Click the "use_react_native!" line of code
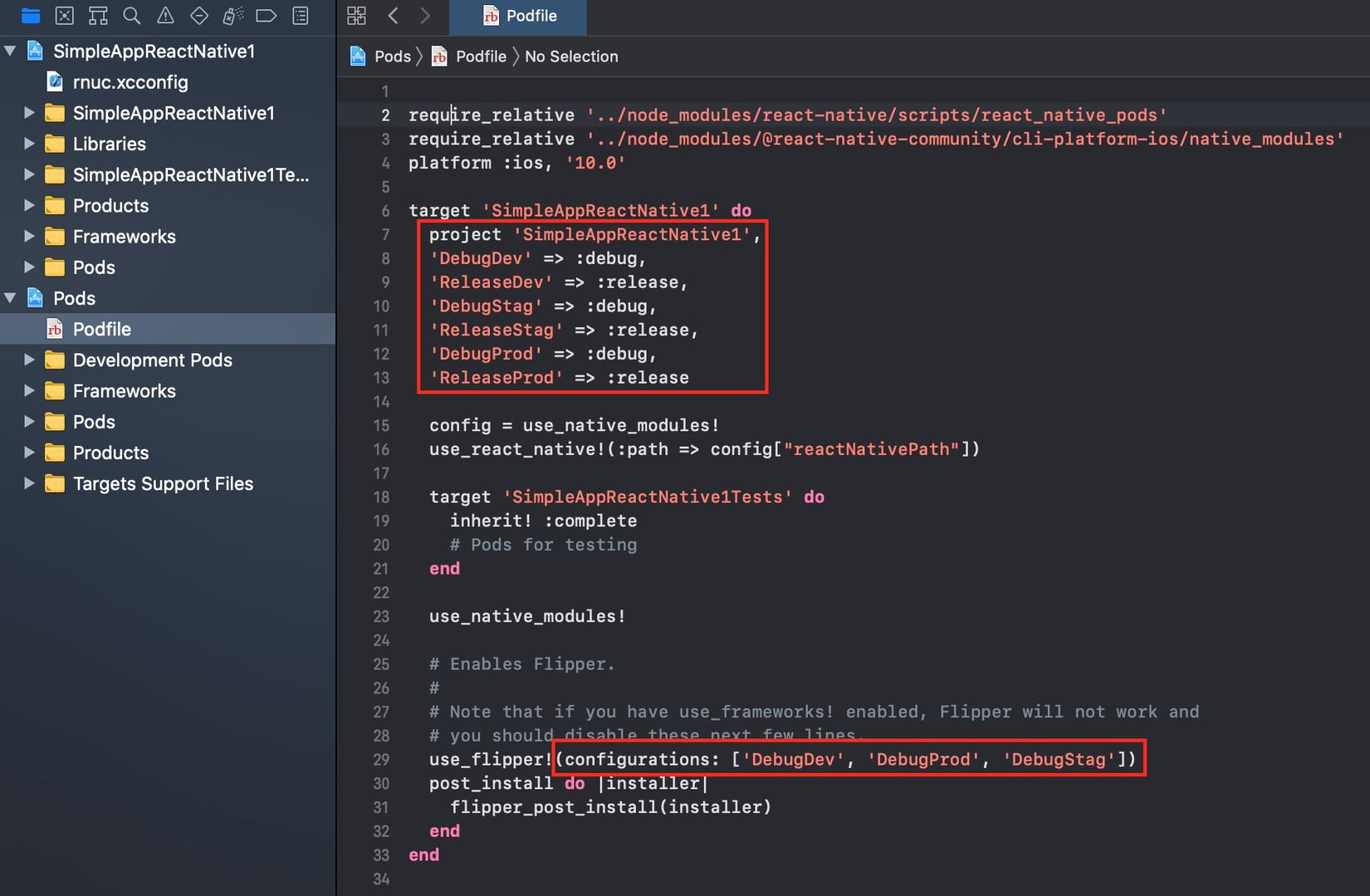Image resolution: width=1370 pixels, height=896 pixels. (704, 449)
